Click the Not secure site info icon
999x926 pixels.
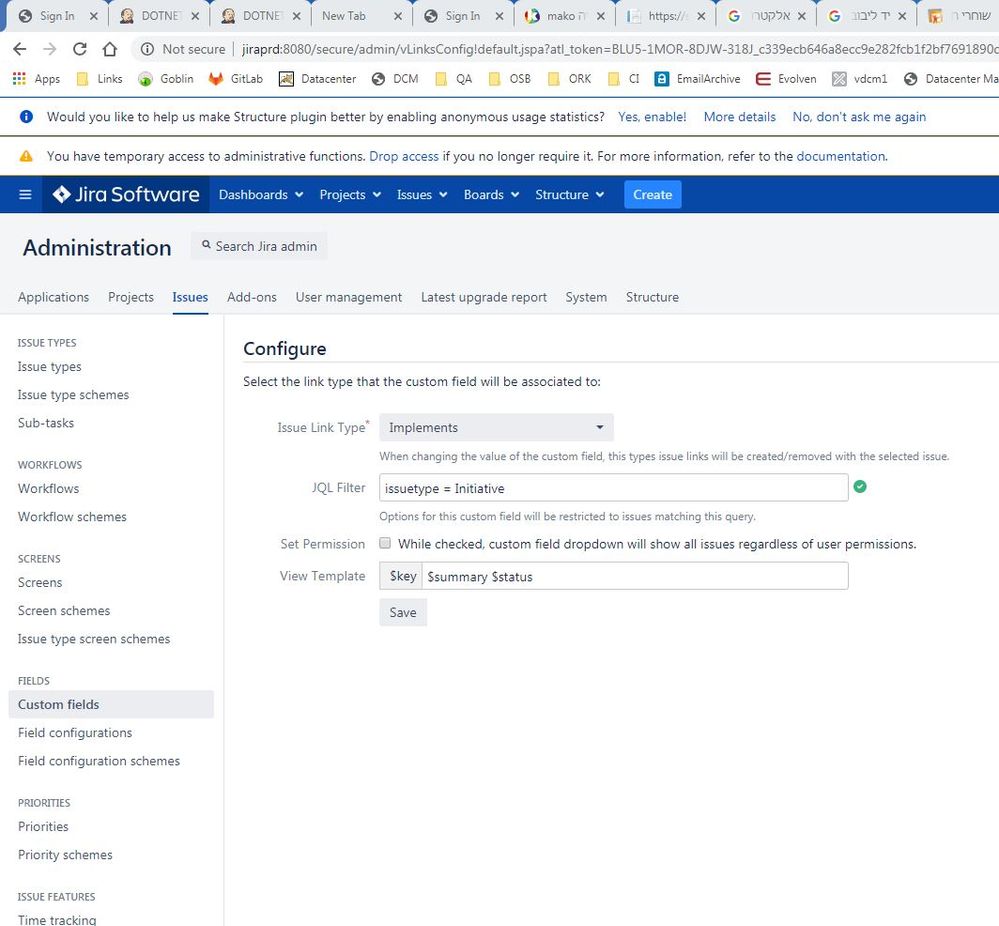[x=147, y=49]
